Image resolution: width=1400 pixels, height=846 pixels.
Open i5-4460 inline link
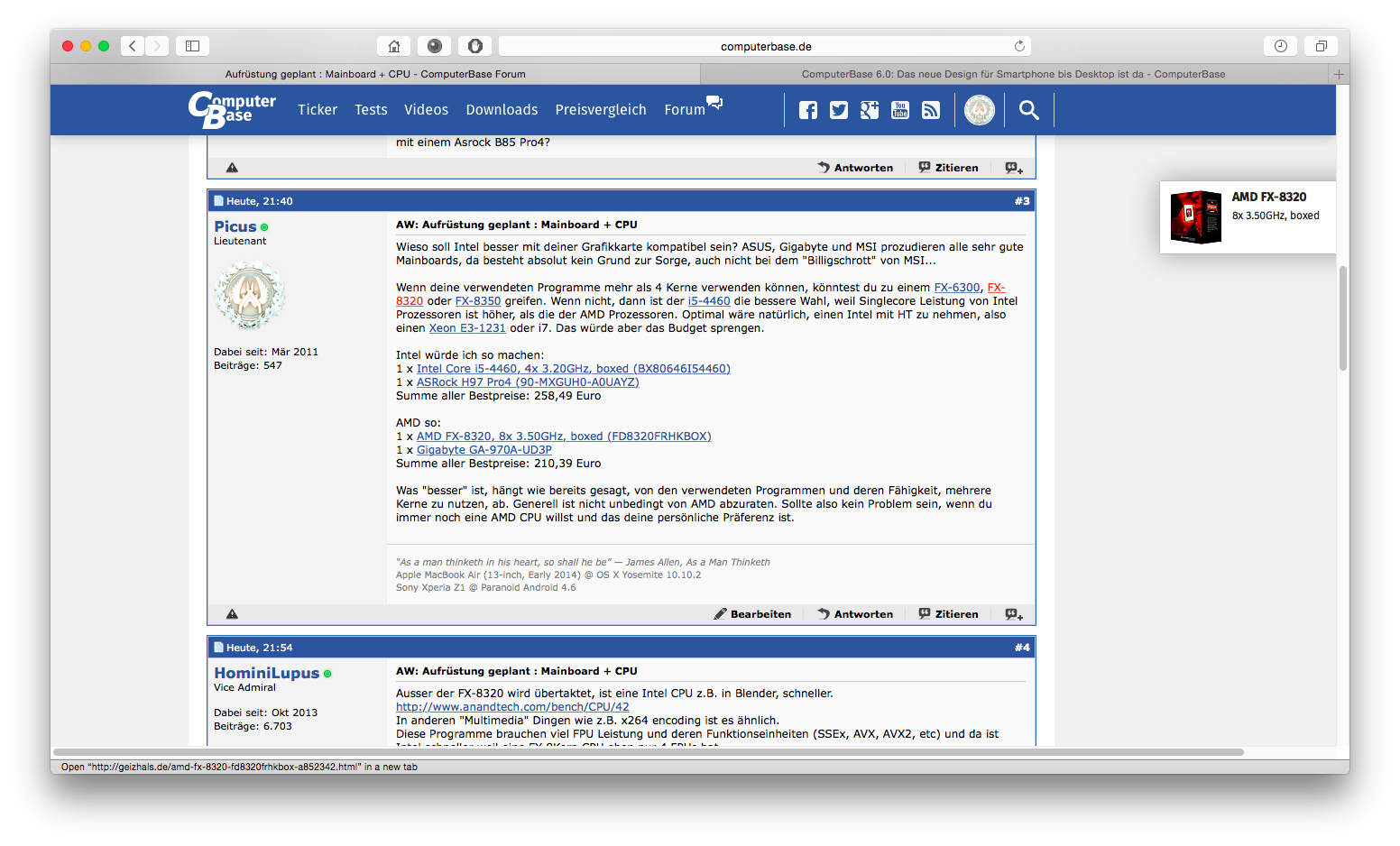pyautogui.click(x=709, y=301)
